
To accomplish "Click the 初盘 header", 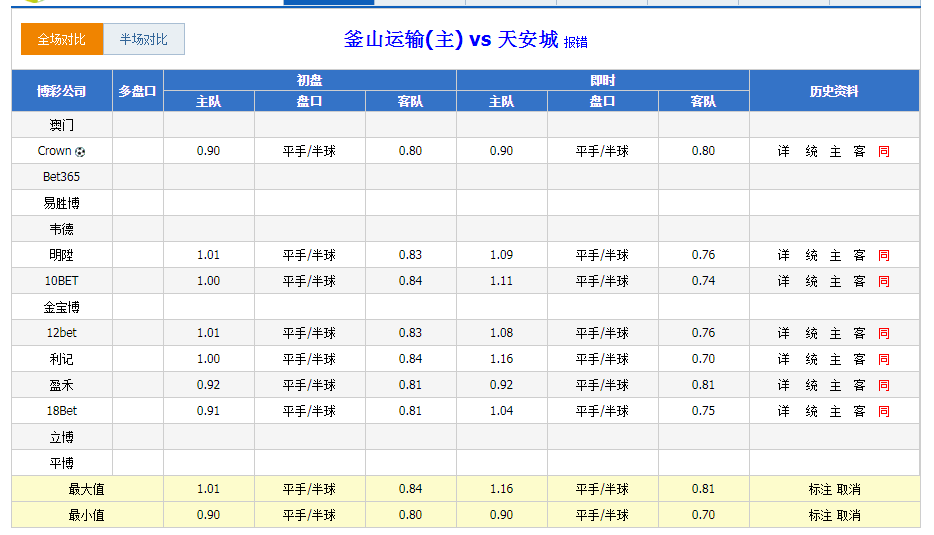I will [310, 80].
